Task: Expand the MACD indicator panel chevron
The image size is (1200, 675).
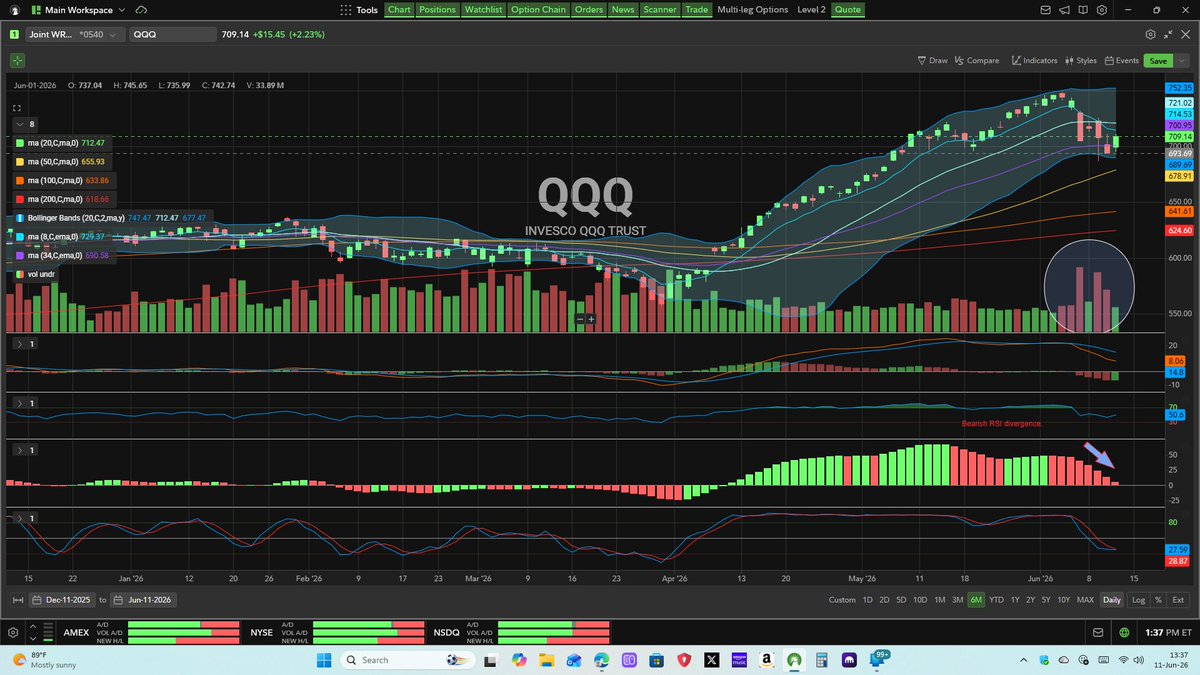Action: point(19,344)
